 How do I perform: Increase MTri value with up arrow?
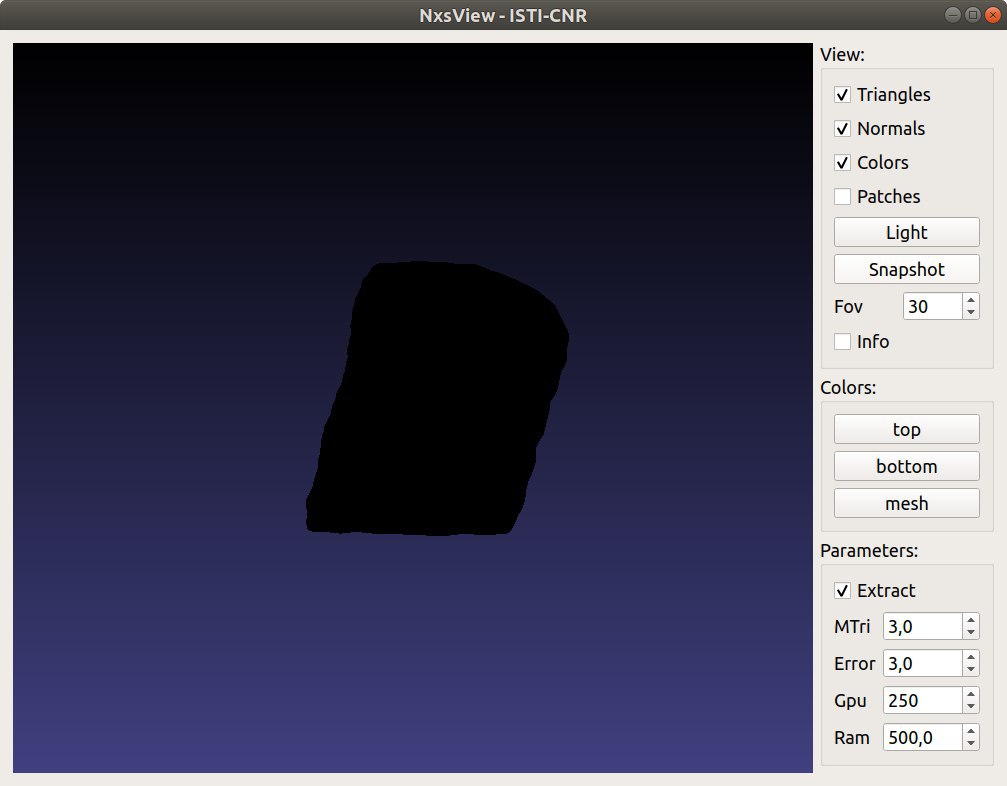pos(971,620)
